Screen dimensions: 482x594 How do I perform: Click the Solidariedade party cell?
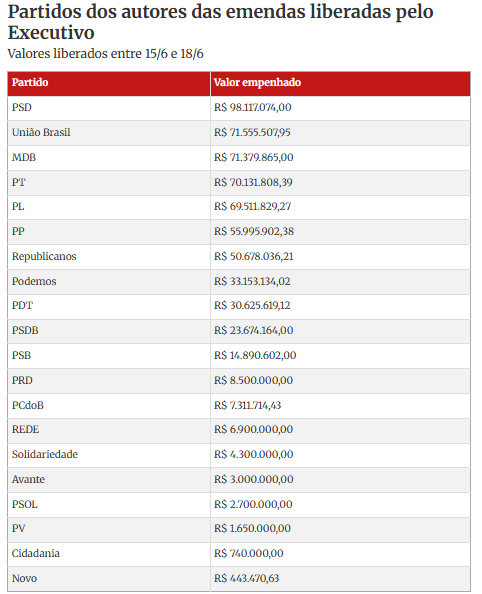point(109,455)
